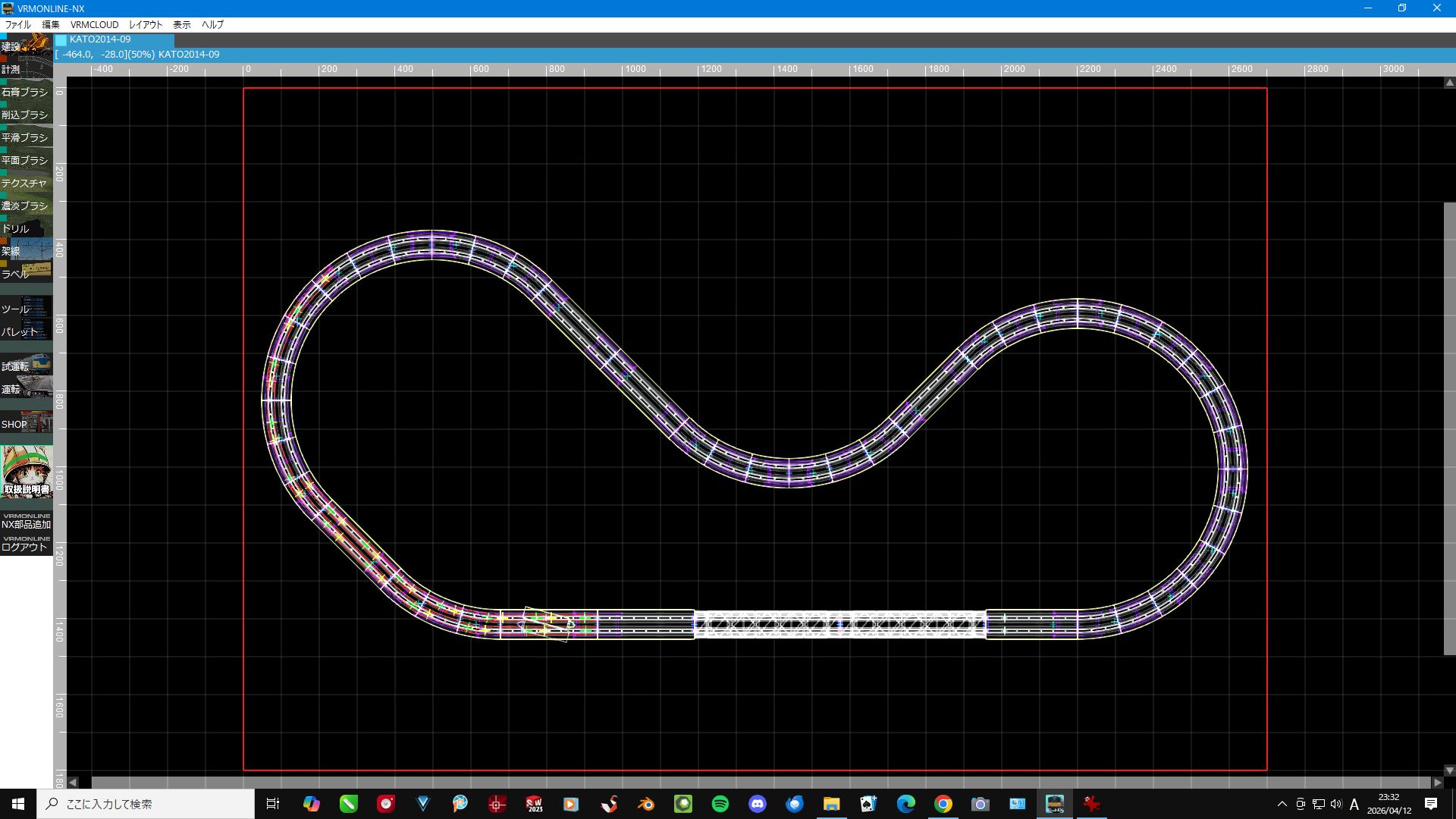The height and width of the screenshot is (819, 1456).
Task: Toggle the ツール tools panel
Action: [27, 307]
